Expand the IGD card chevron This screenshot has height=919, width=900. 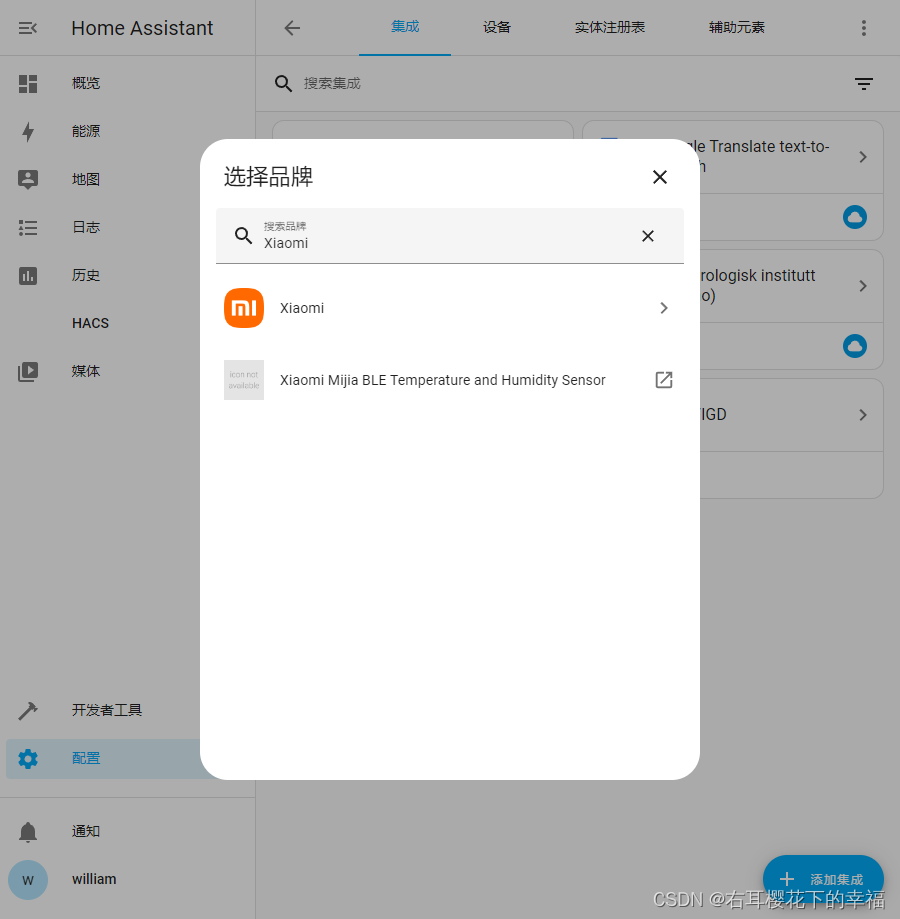(x=862, y=415)
